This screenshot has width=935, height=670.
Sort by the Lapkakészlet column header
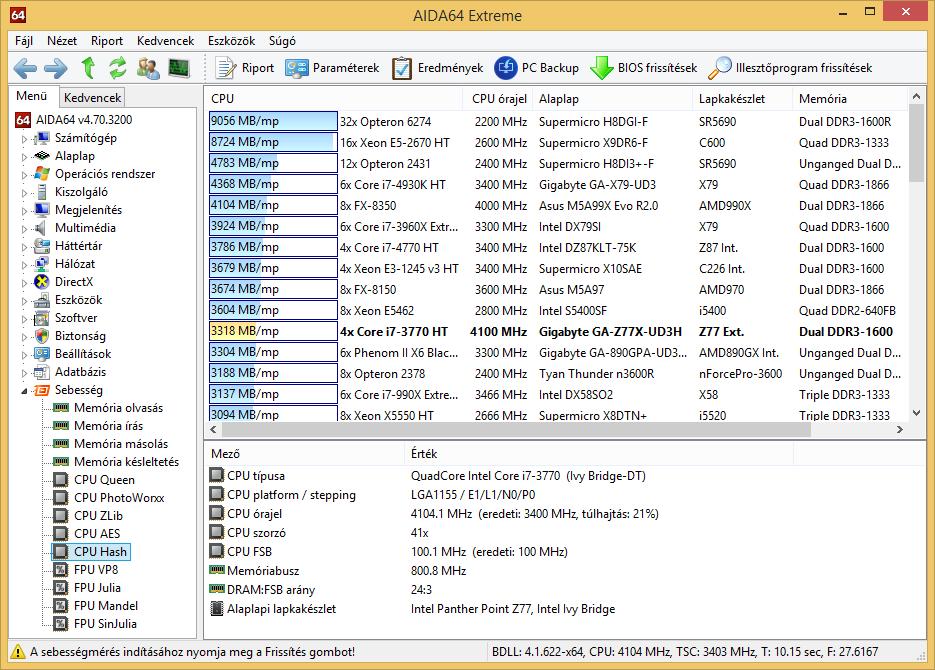[x=742, y=98]
